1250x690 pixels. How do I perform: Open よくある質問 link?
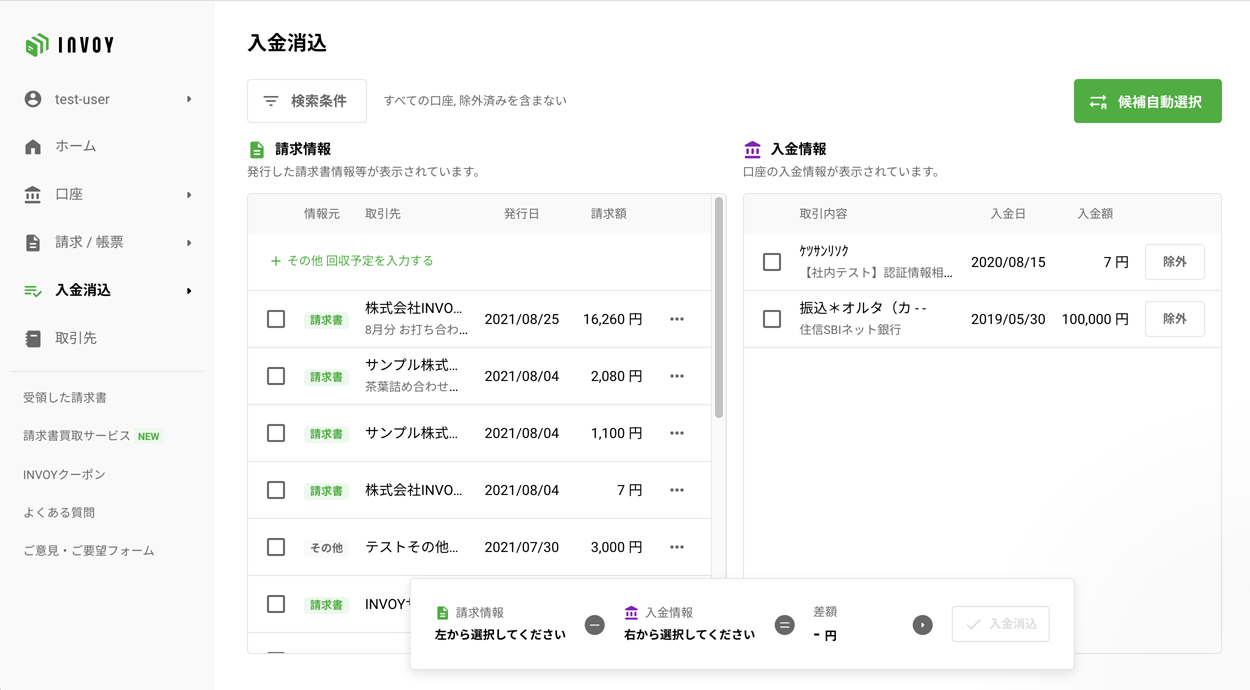[x=59, y=512]
